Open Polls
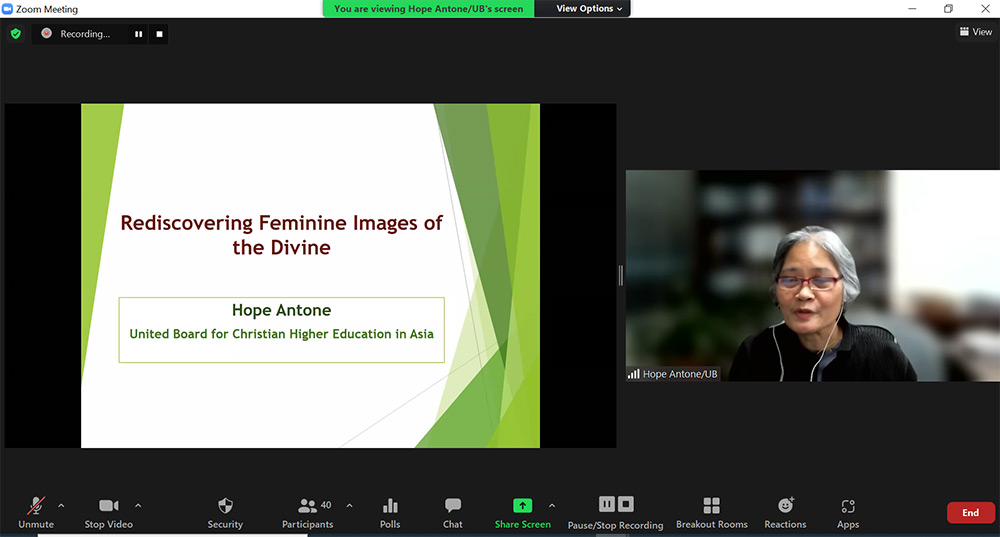 [390, 513]
